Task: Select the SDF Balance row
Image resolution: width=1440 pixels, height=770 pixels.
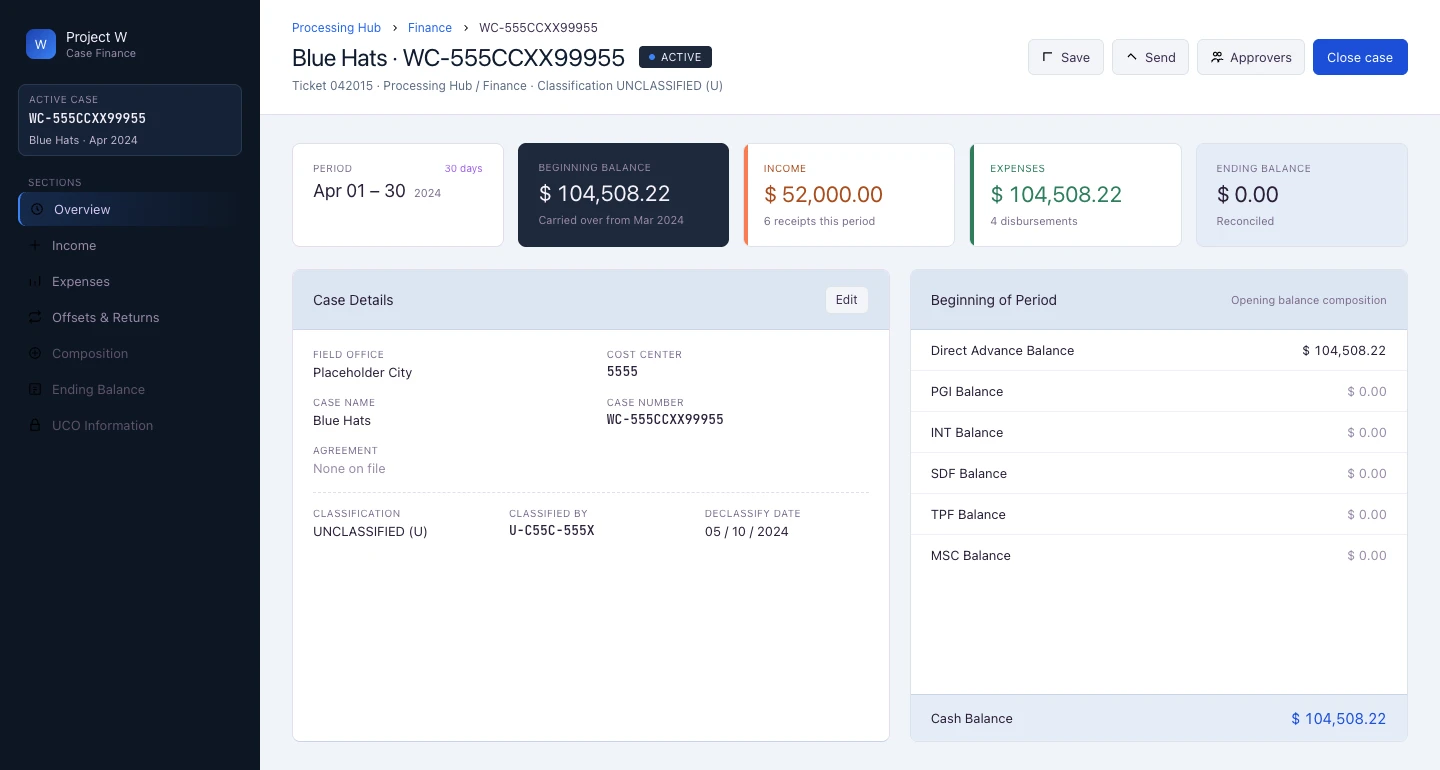Action: pos(1159,474)
